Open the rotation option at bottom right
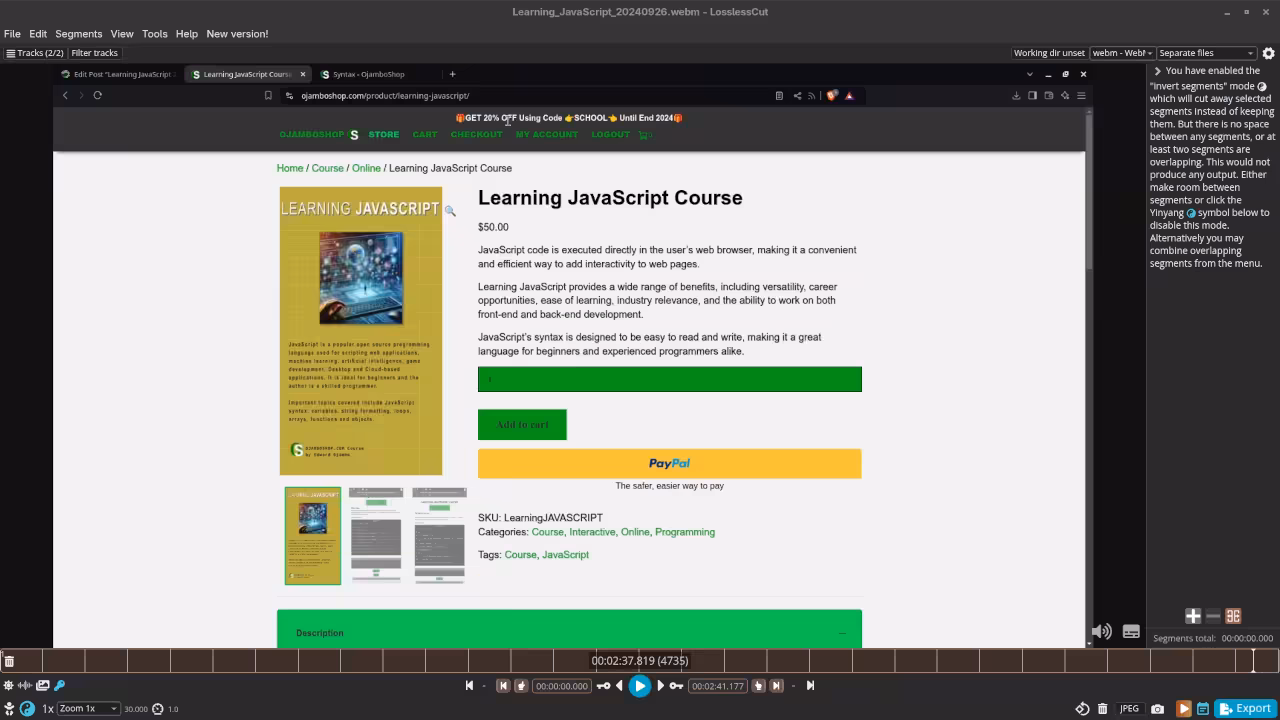This screenshot has height=720, width=1280. (x=1082, y=708)
